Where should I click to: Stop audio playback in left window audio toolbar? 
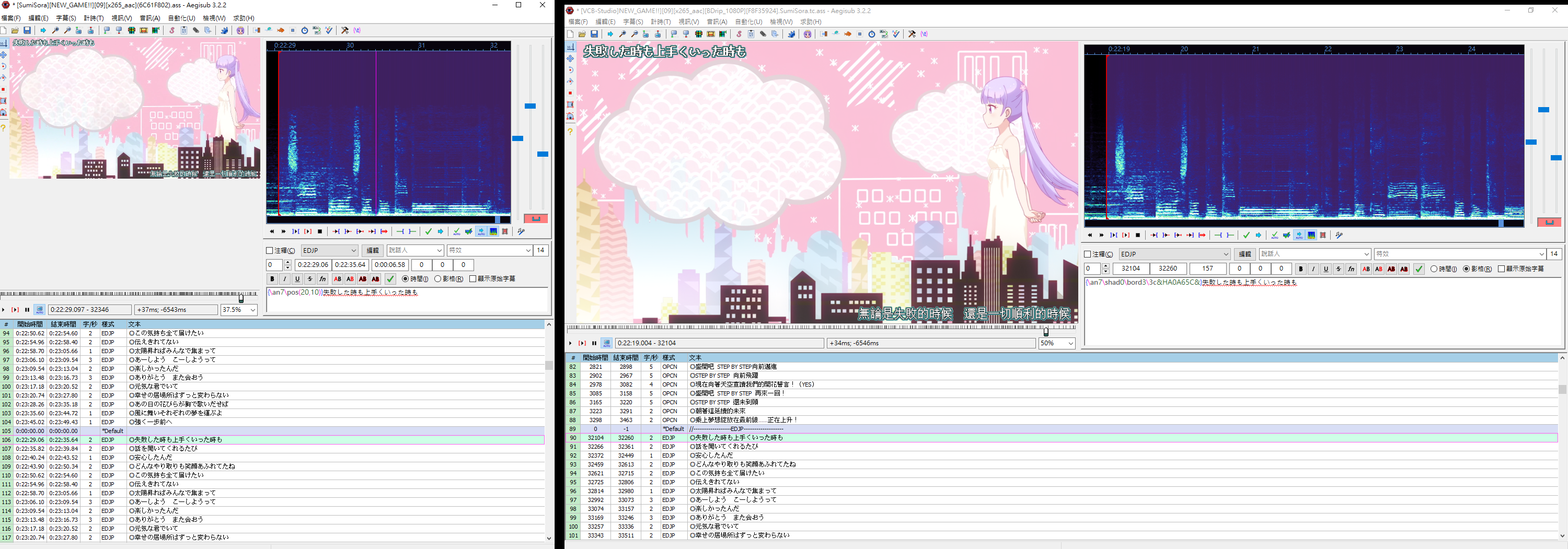click(x=320, y=231)
